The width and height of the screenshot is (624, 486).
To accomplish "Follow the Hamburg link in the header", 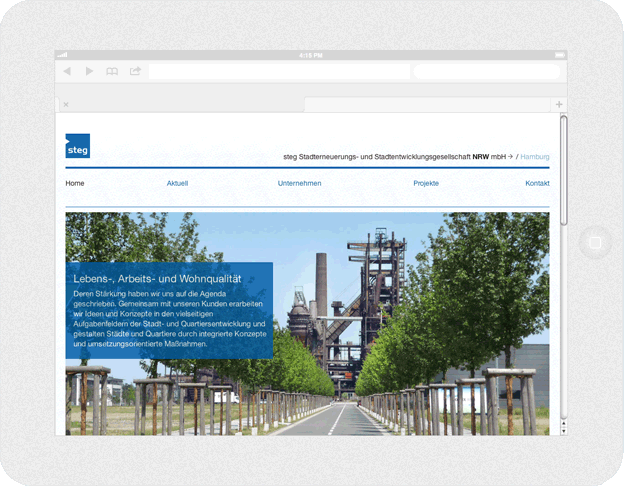I will tap(535, 157).
